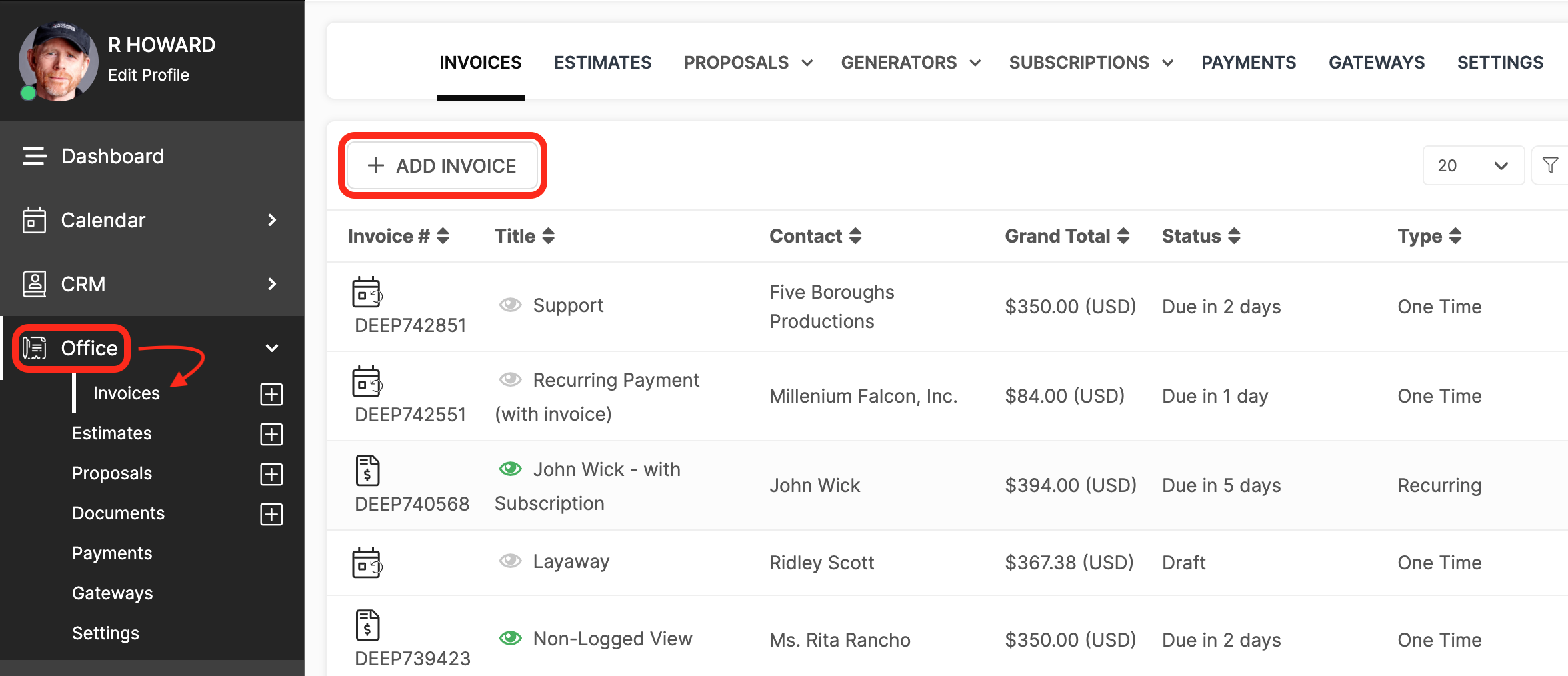This screenshot has height=676, width=1568.
Task: Open Invoices in Office submenu
Action: tap(127, 393)
